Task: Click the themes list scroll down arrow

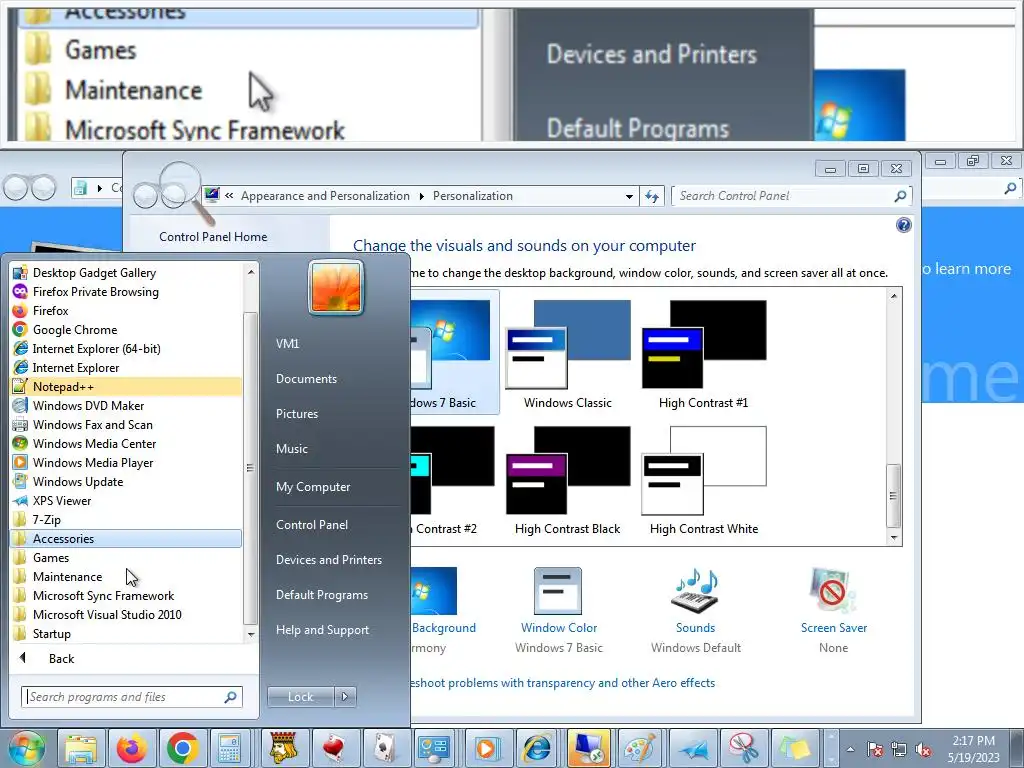Action: coord(894,538)
